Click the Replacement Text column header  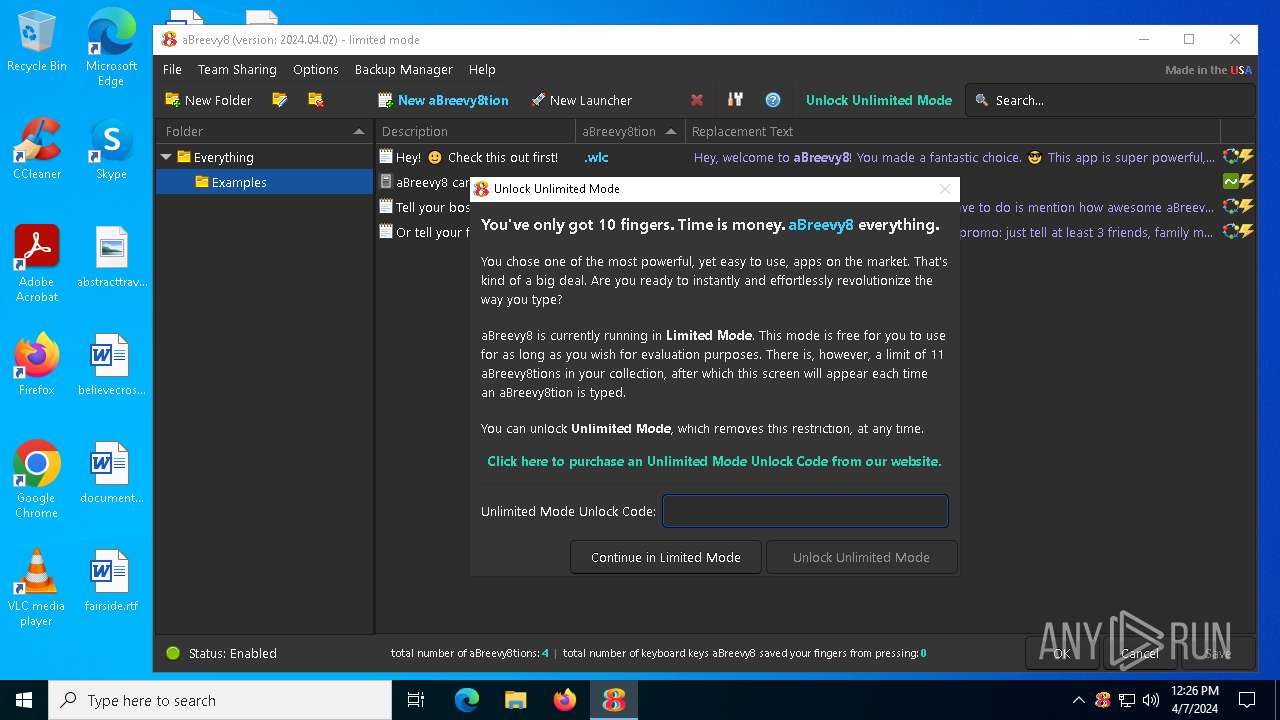point(952,131)
